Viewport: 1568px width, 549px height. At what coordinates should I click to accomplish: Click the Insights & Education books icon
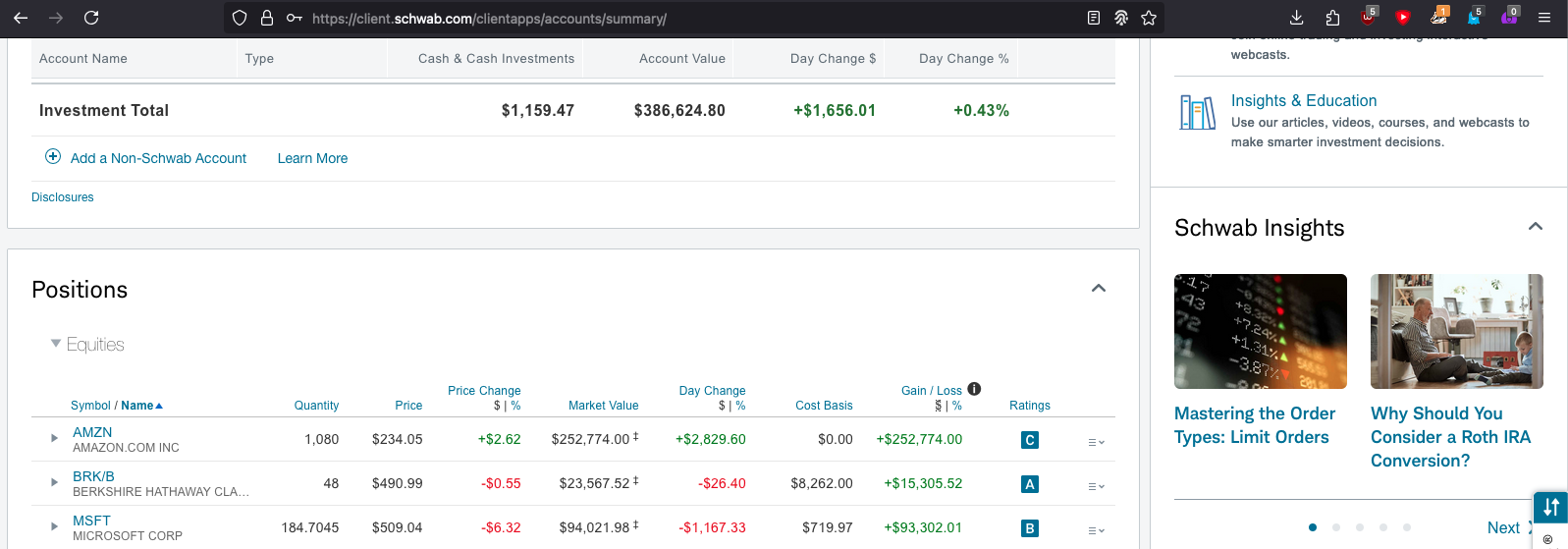(x=1198, y=112)
